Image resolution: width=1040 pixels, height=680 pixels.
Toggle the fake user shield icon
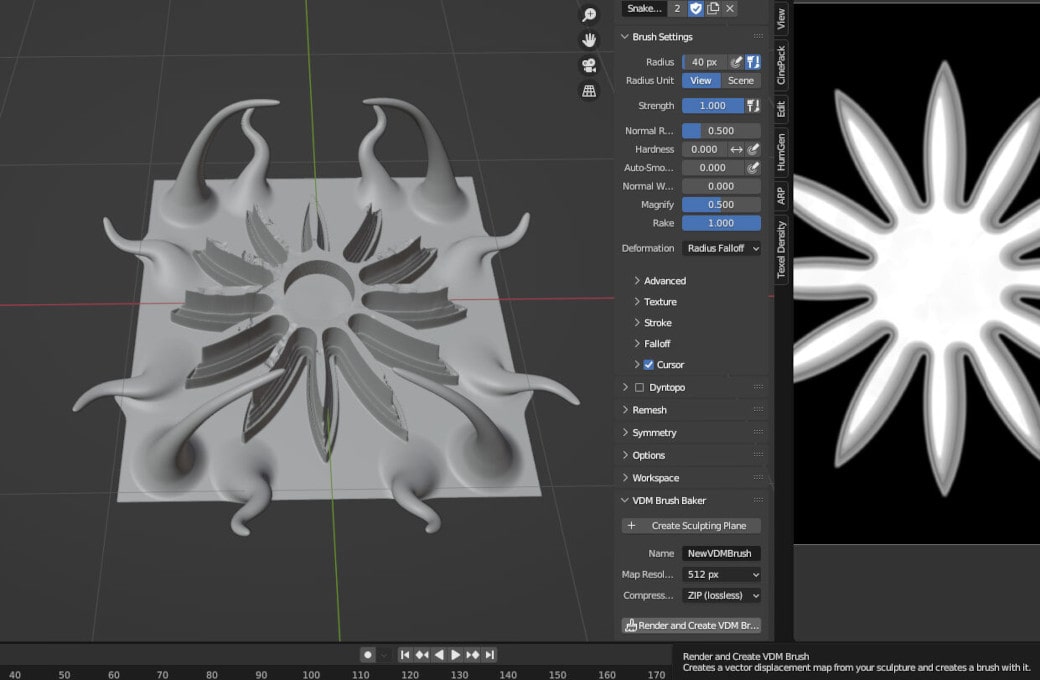click(696, 8)
